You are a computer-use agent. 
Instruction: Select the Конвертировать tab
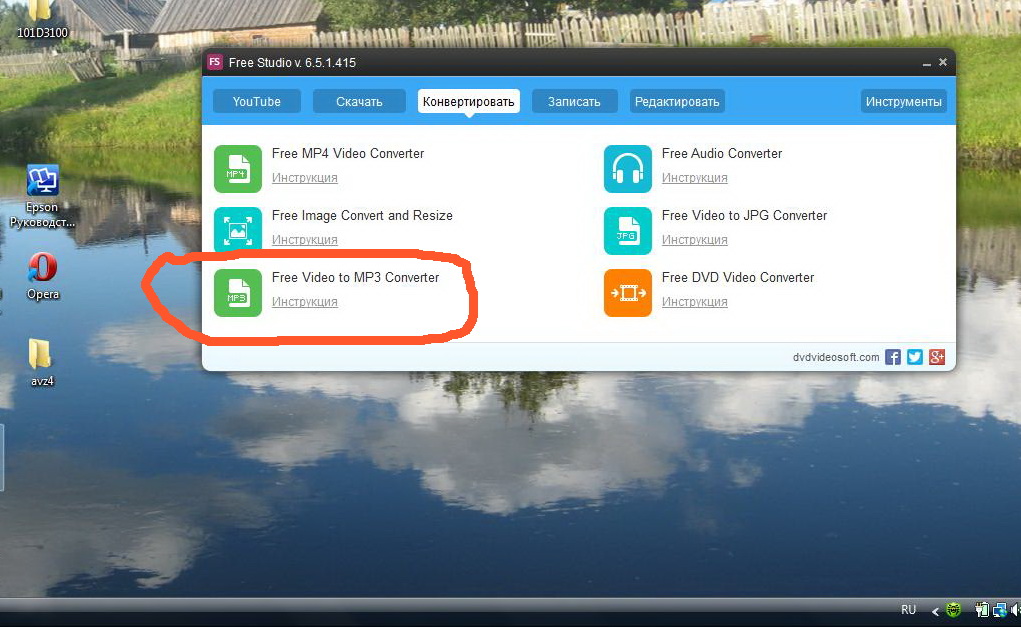(469, 102)
